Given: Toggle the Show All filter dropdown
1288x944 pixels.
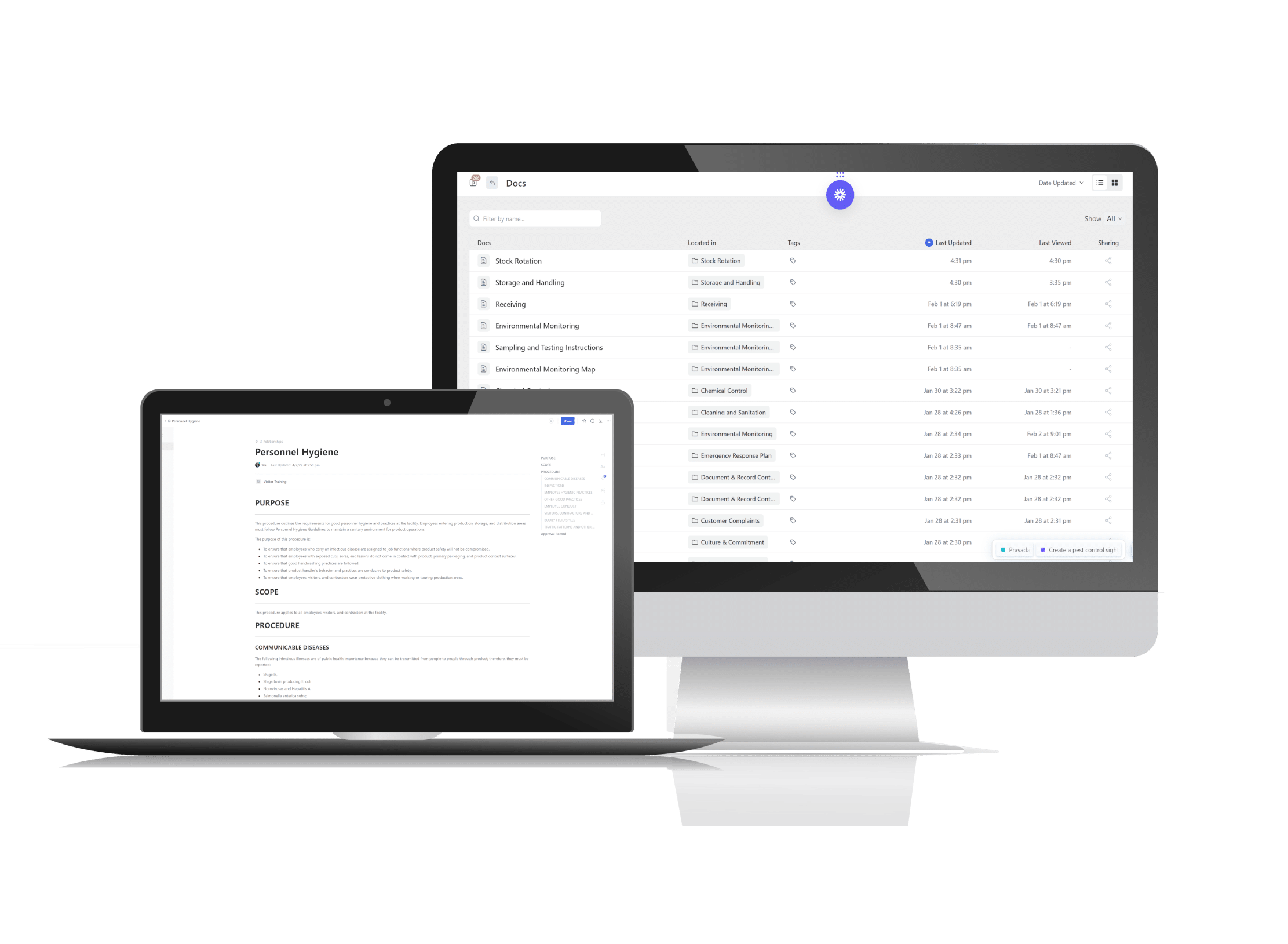Looking at the screenshot, I should [x=1113, y=218].
